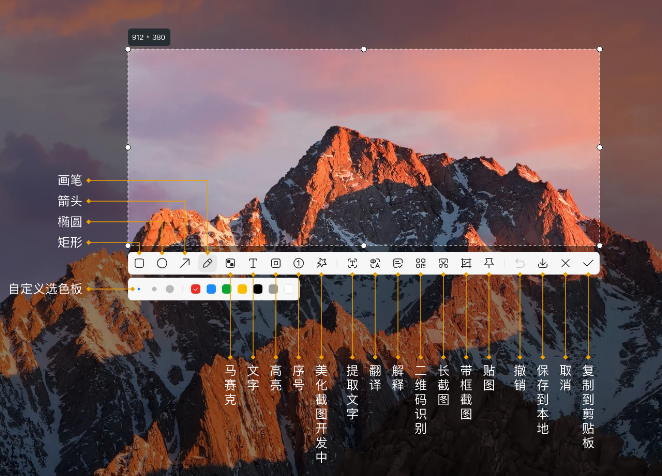Image resolution: width=662 pixels, height=476 pixels.
Task: Choose the largest brush size dot
Action: click(x=170, y=289)
